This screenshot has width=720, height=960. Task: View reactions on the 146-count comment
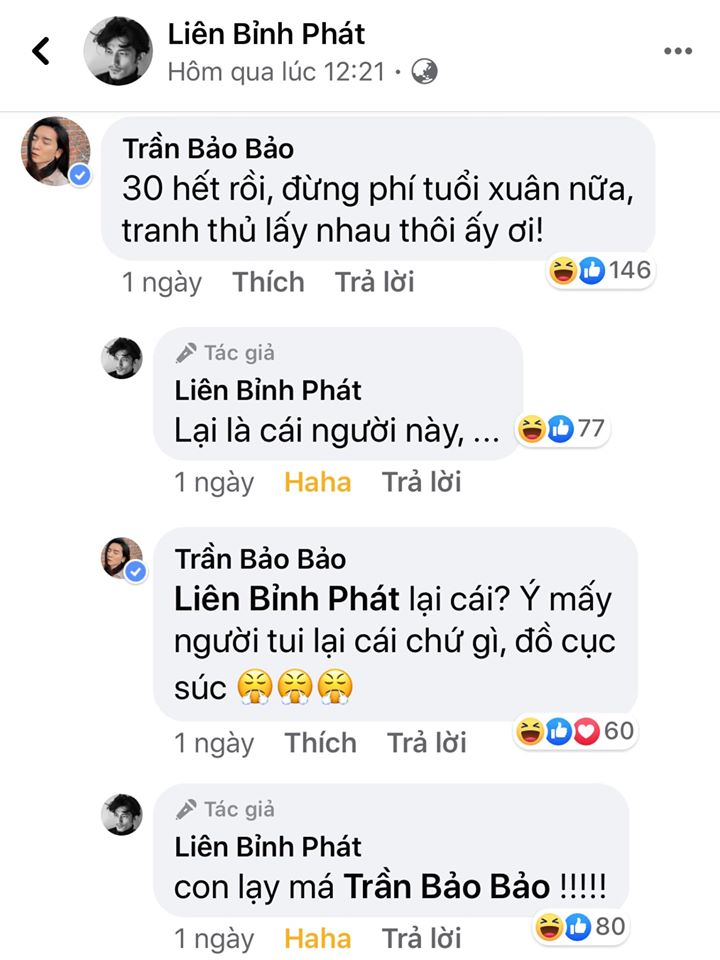pos(600,270)
